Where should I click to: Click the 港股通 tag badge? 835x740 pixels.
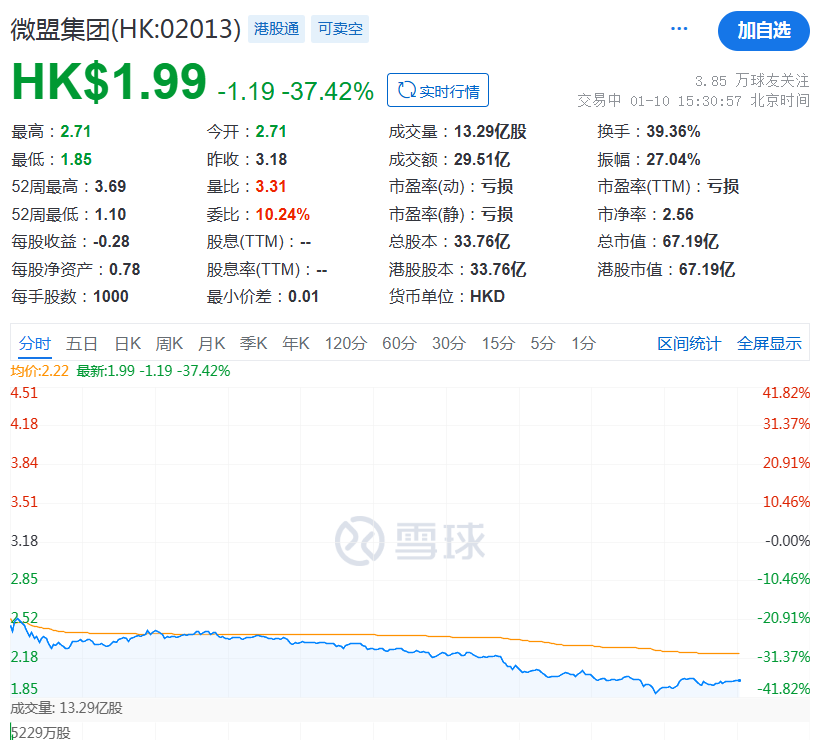click(x=275, y=29)
